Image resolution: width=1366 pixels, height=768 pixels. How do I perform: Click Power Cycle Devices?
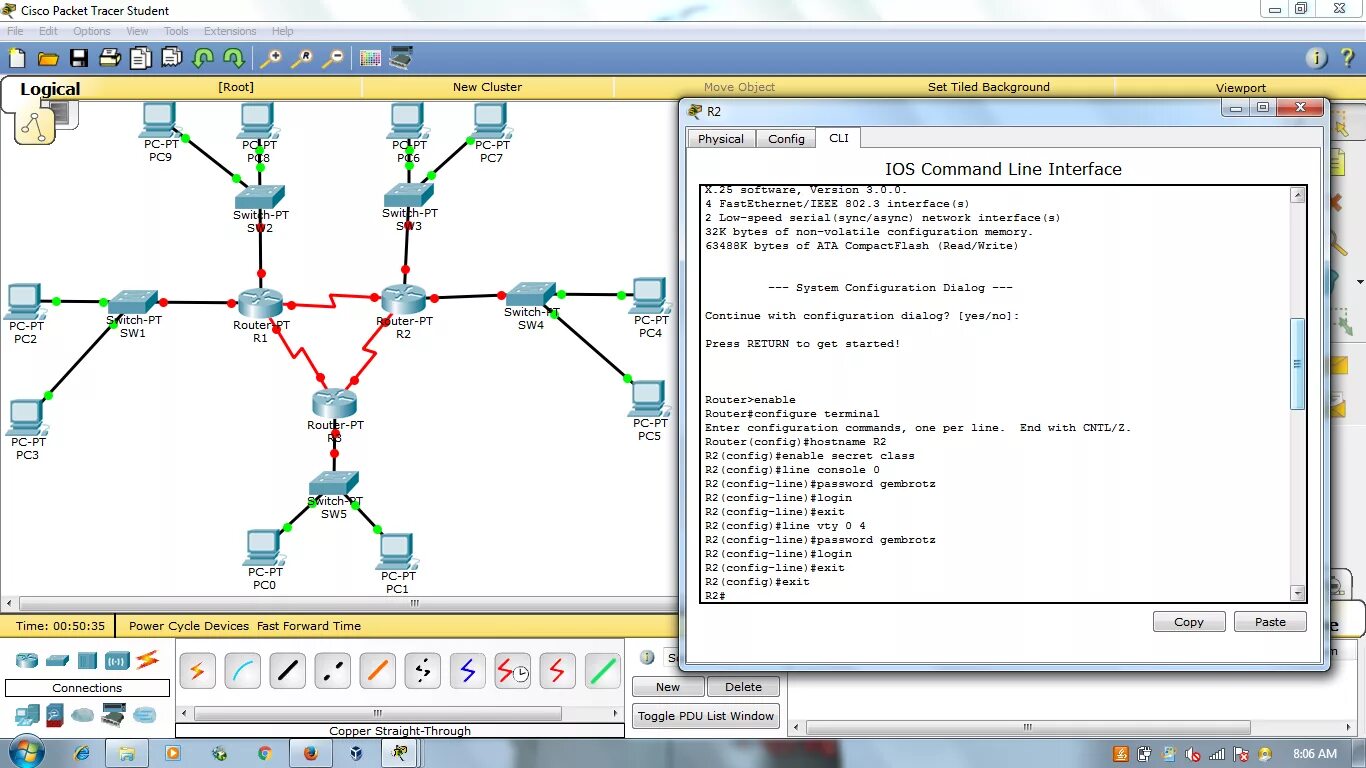click(189, 626)
